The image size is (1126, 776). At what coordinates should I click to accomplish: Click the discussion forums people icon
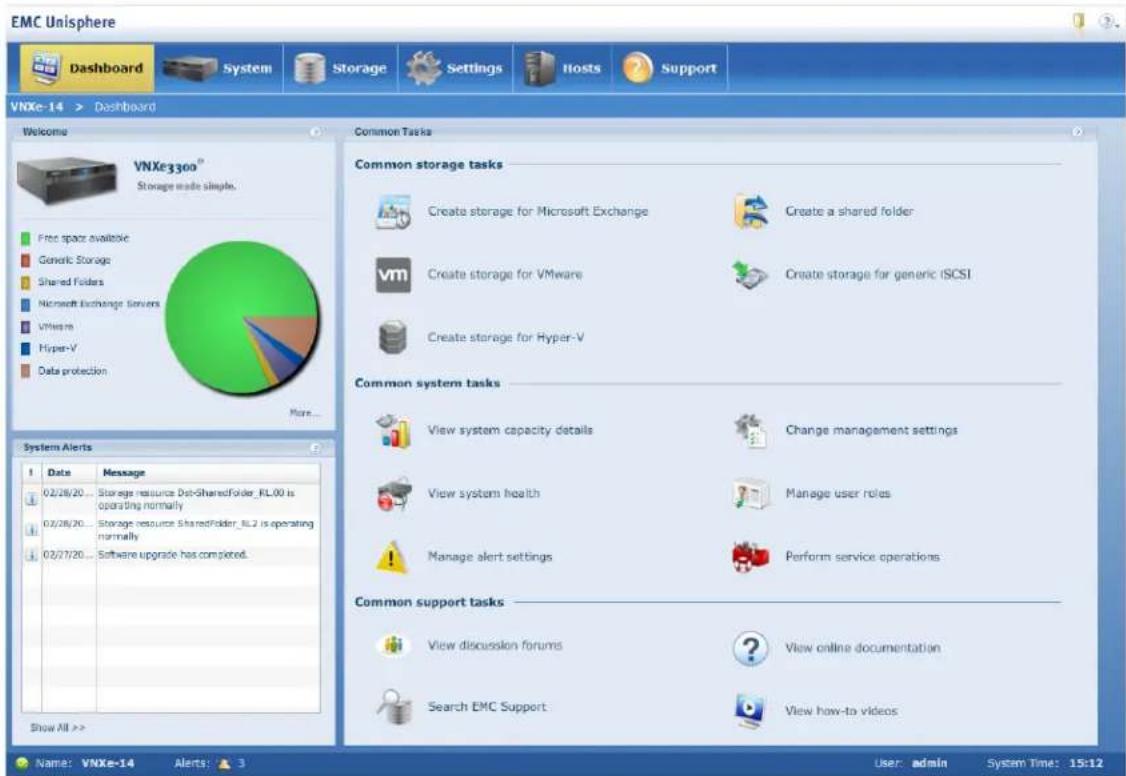click(x=393, y=645)
